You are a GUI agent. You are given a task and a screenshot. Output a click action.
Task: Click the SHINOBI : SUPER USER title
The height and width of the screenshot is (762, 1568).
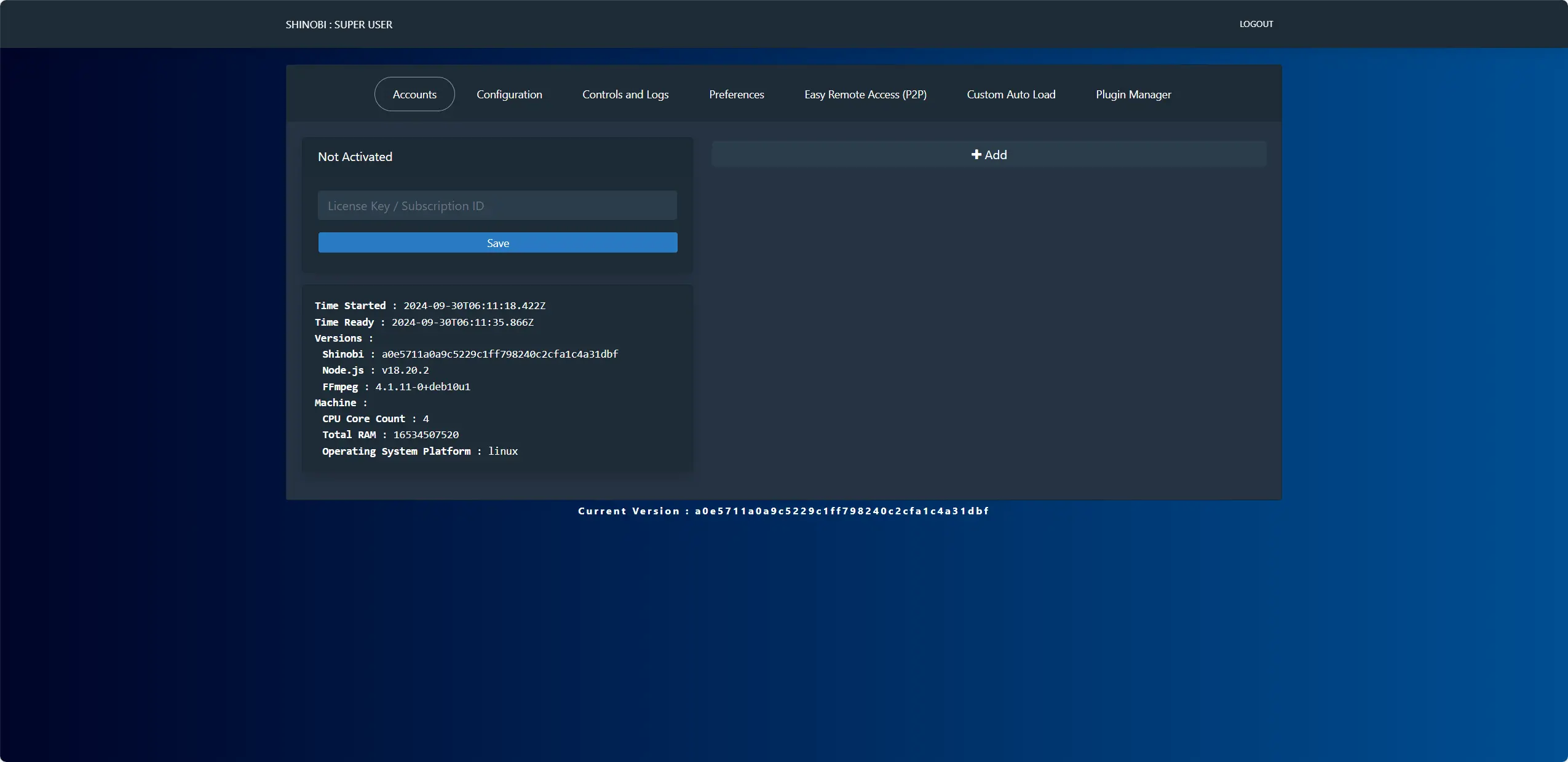[x=339, y=25]
